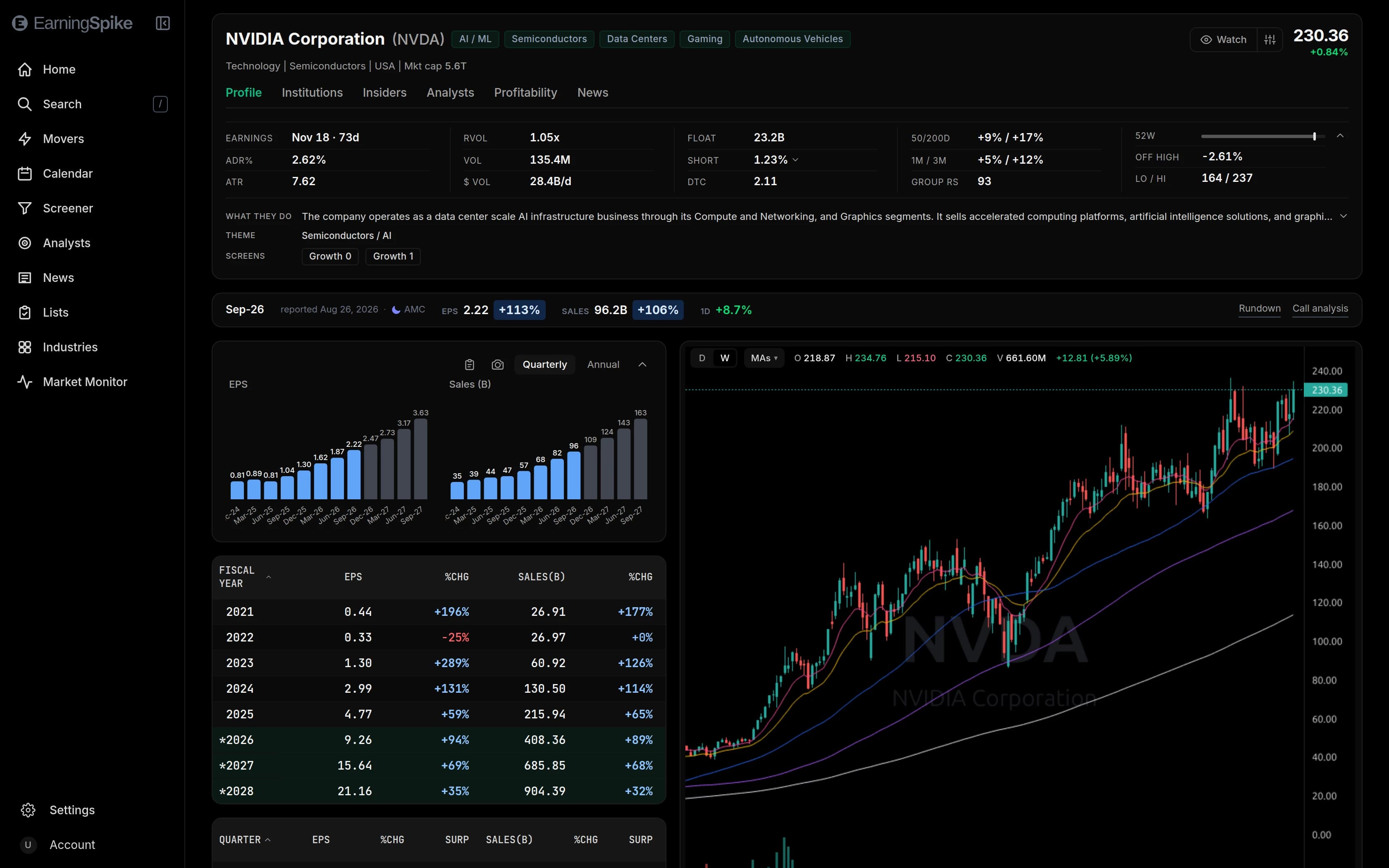The width and height of the screenshot is (1389, 868).
Task: Switch to Profitability tab
Action: pyautogui.click(x=526, y=93)
